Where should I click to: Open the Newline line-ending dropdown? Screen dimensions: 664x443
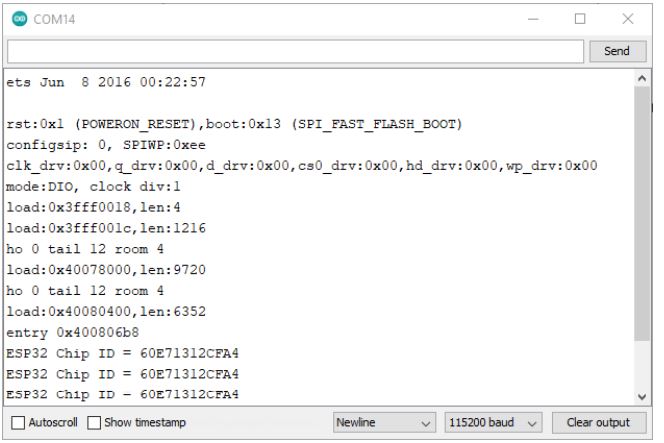coord(385,423)
